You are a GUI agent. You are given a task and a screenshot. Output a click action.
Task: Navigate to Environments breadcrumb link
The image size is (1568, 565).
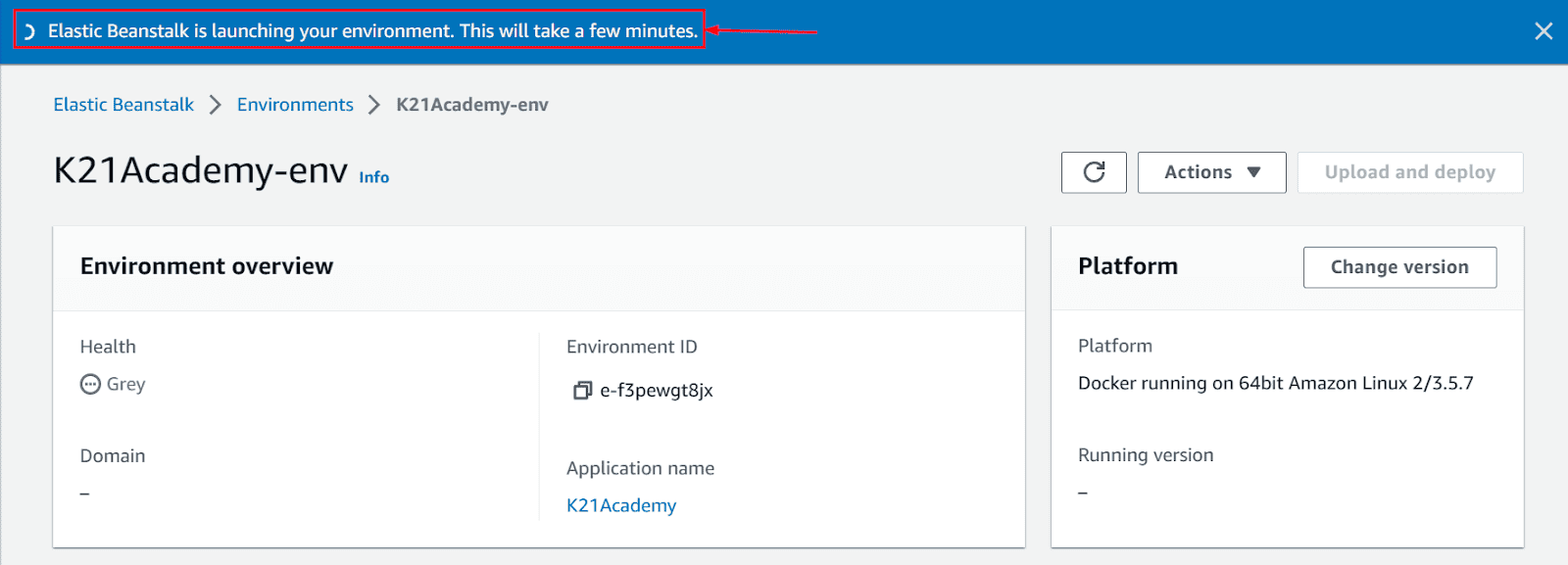click(295, 105)
